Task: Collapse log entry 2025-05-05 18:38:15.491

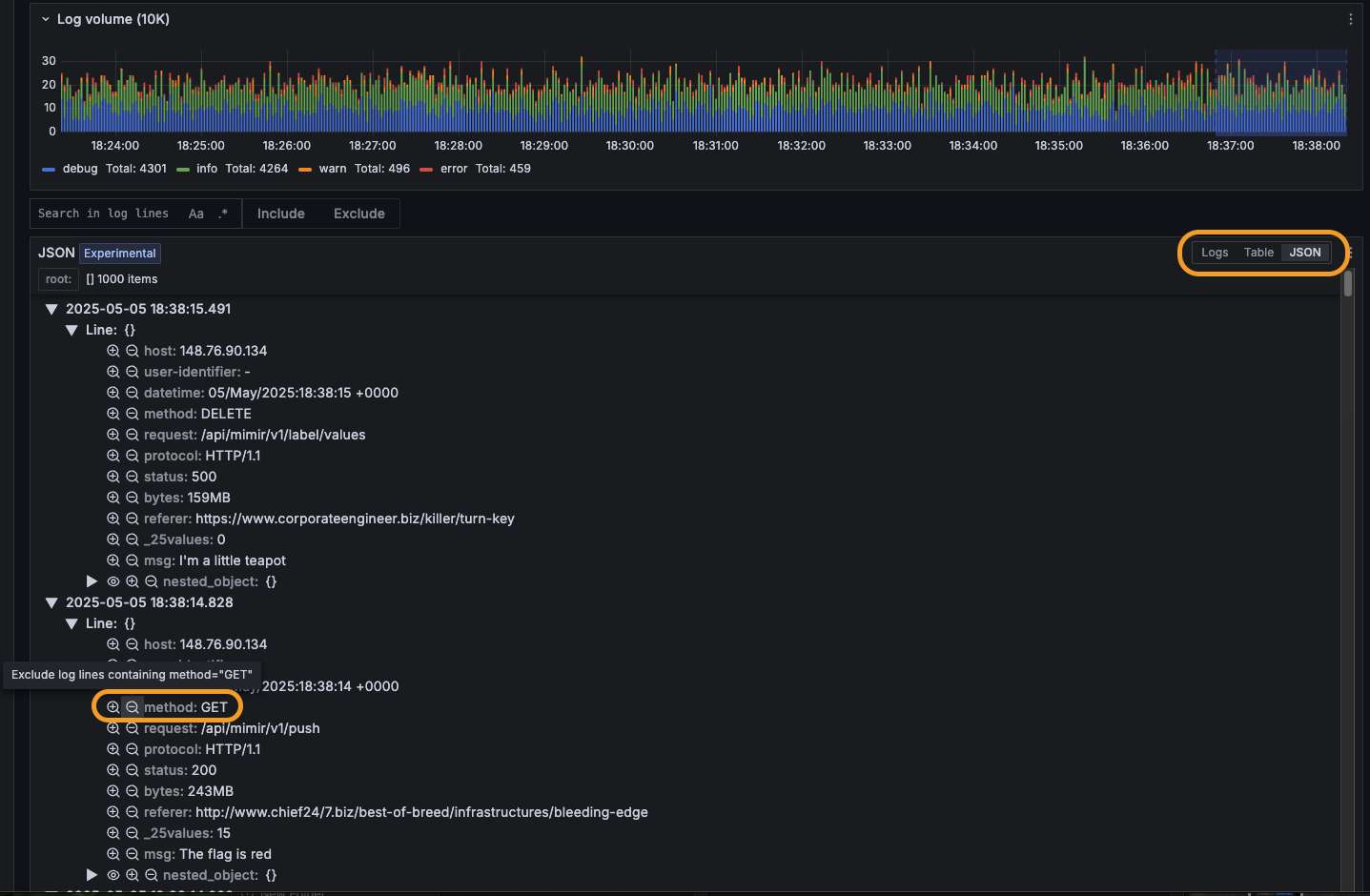Action: (51, 309)
